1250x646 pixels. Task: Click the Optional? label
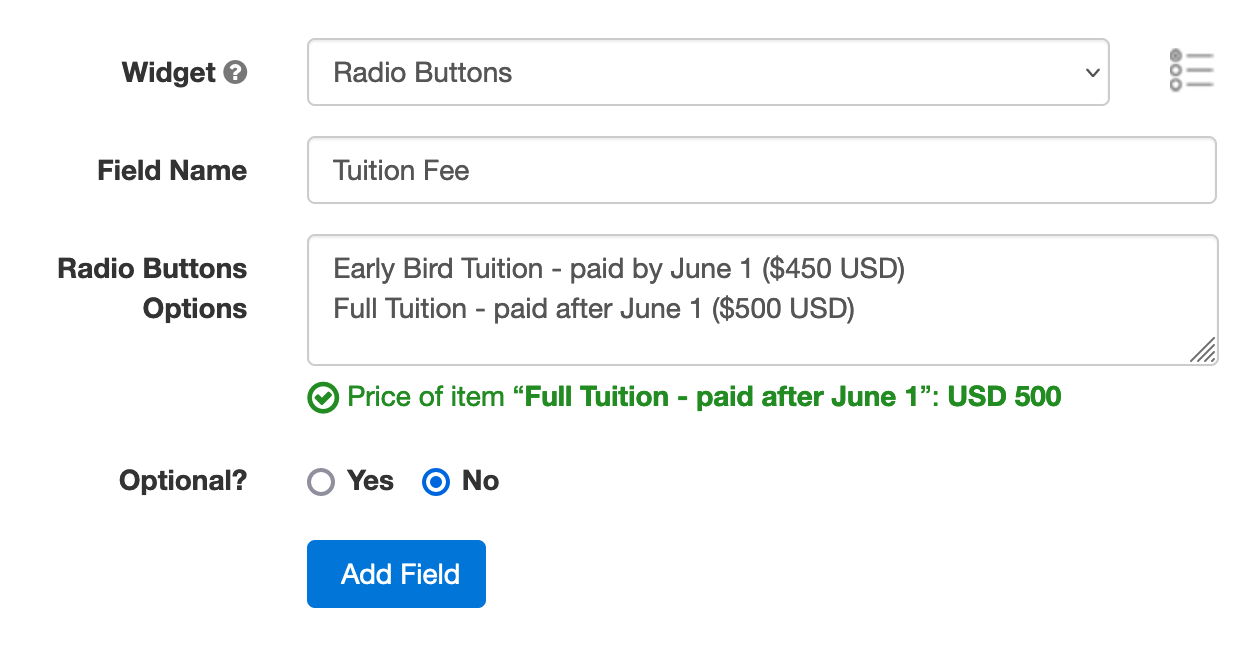click(183, 481)
